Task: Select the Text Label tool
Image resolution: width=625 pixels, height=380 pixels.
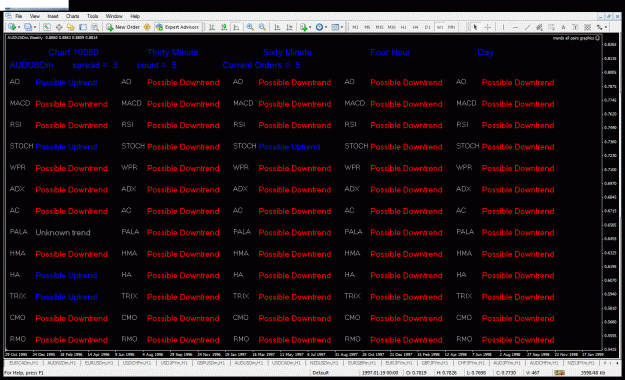Action: [x=575, y=27]
